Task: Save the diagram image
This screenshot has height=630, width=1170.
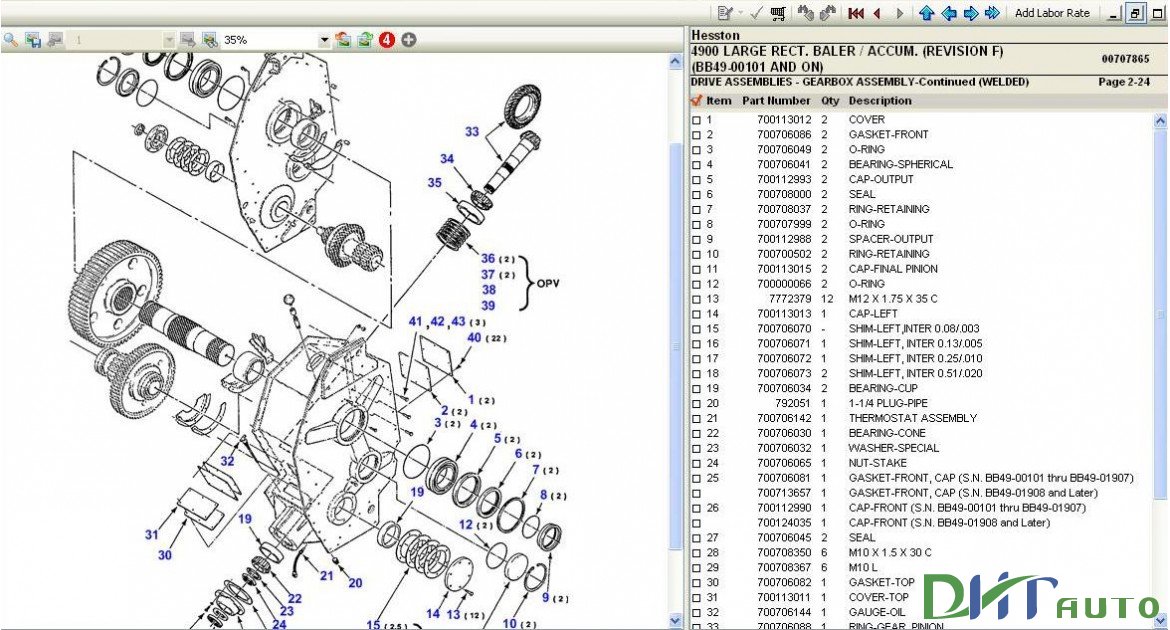Action: [x=33, y=40]
